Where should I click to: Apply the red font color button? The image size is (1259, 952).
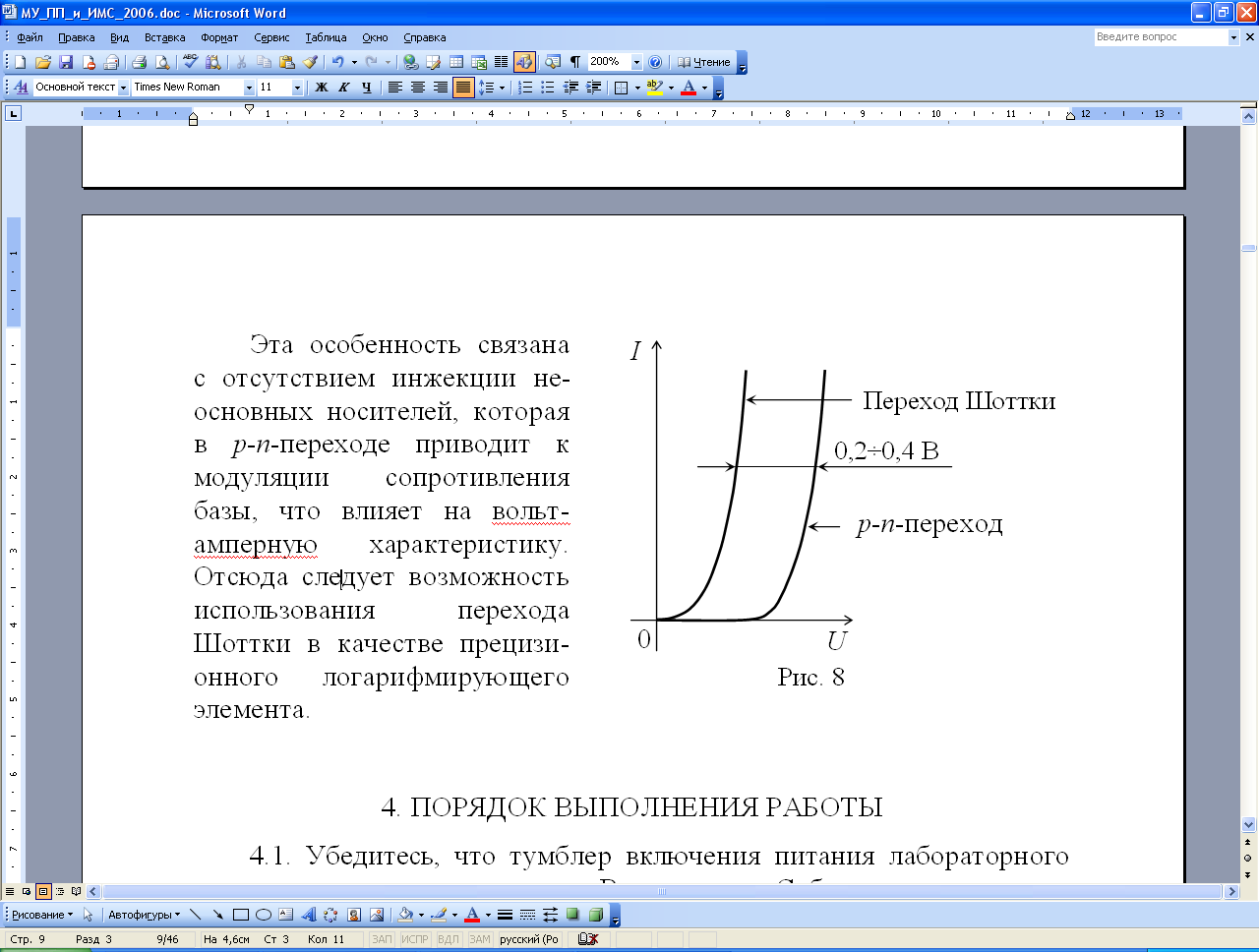tap(689, 88)
